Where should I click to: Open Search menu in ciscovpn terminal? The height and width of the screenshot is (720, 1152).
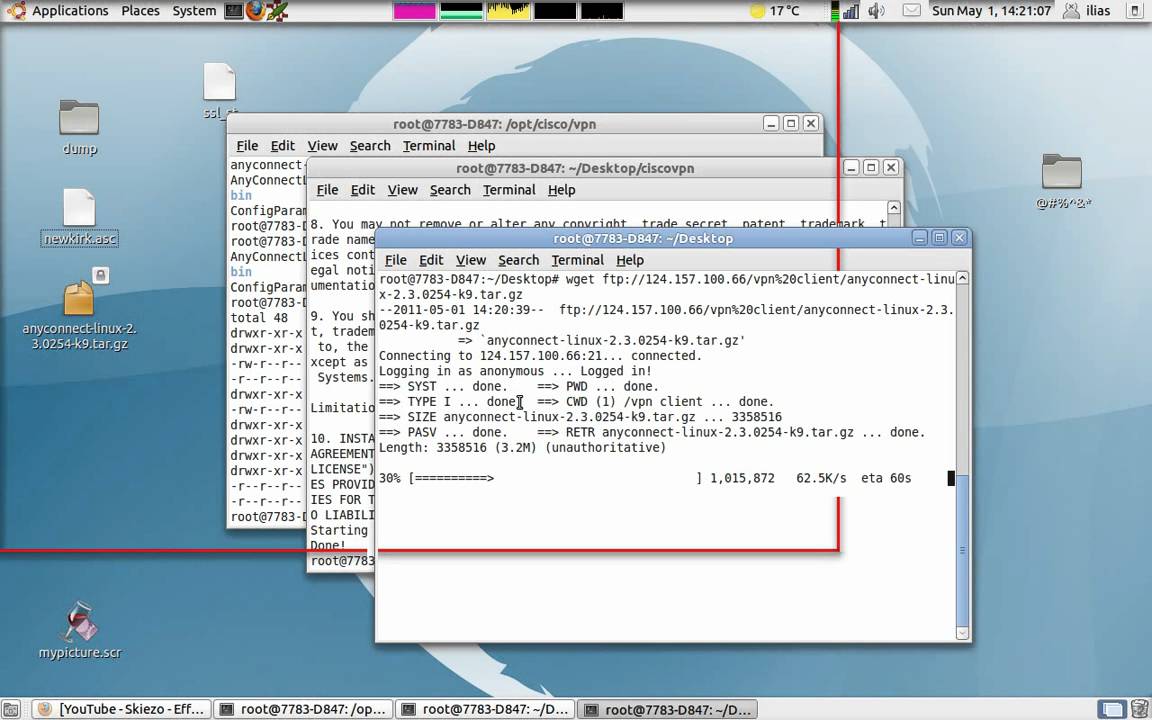click(450, 190)
